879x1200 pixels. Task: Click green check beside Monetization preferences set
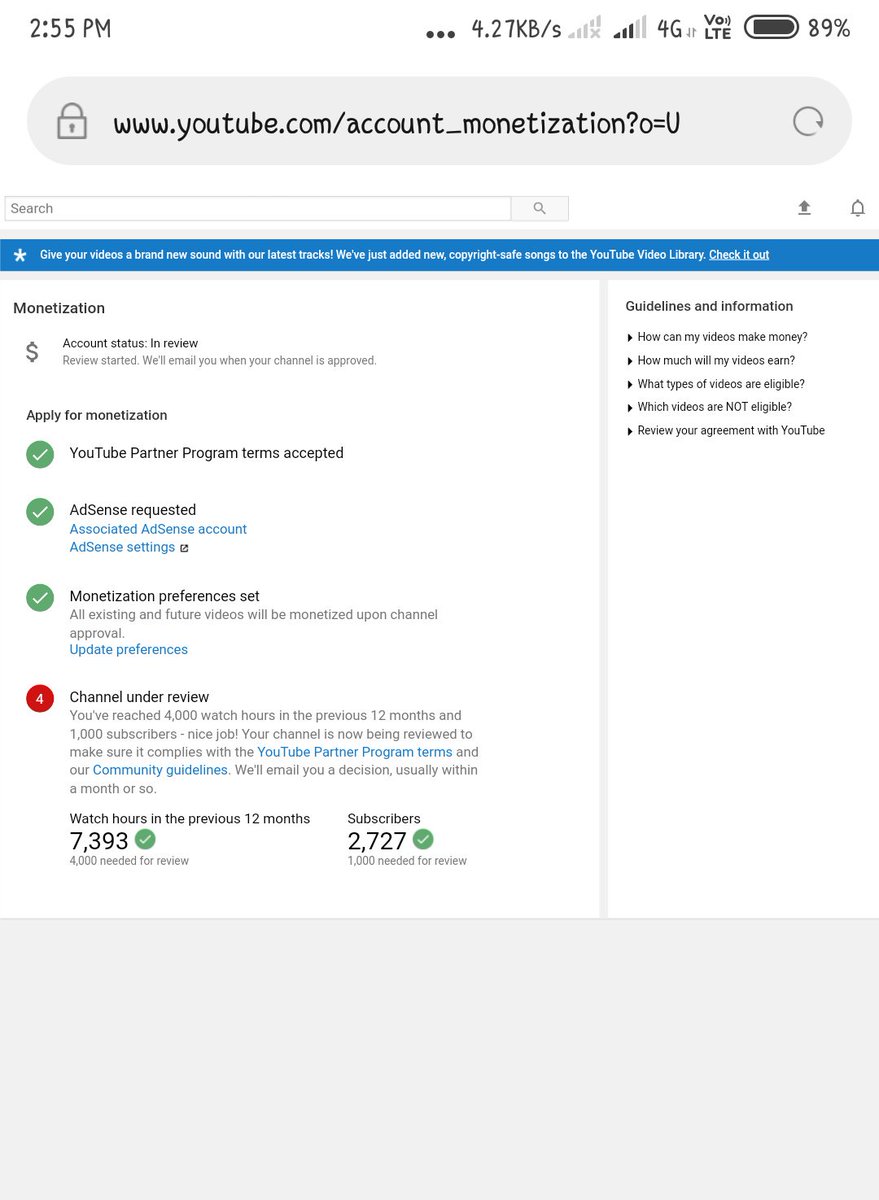(x=40, y=598)
